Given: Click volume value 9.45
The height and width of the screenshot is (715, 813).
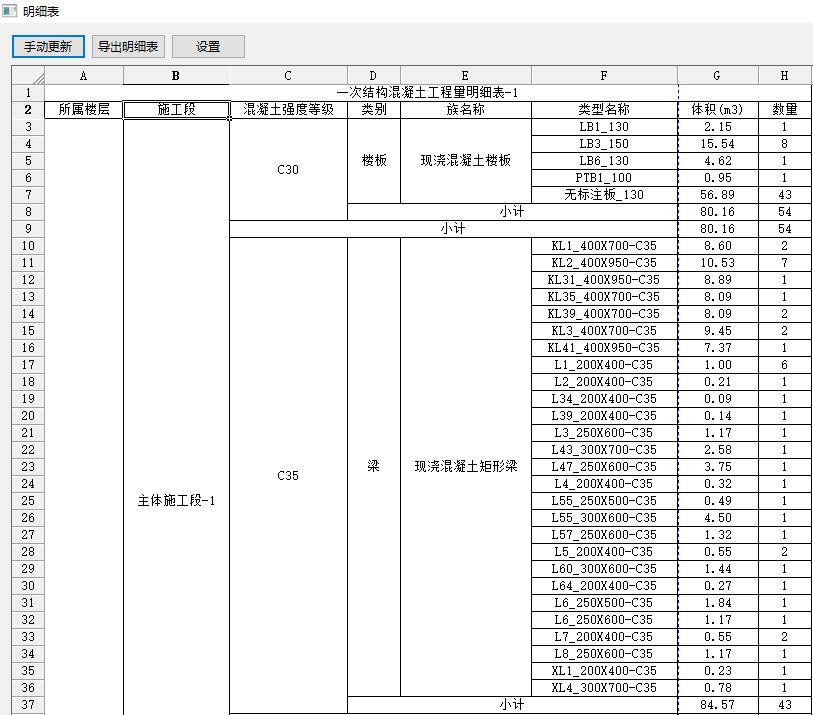Looking at the screenshot, I should pos(718,331).
